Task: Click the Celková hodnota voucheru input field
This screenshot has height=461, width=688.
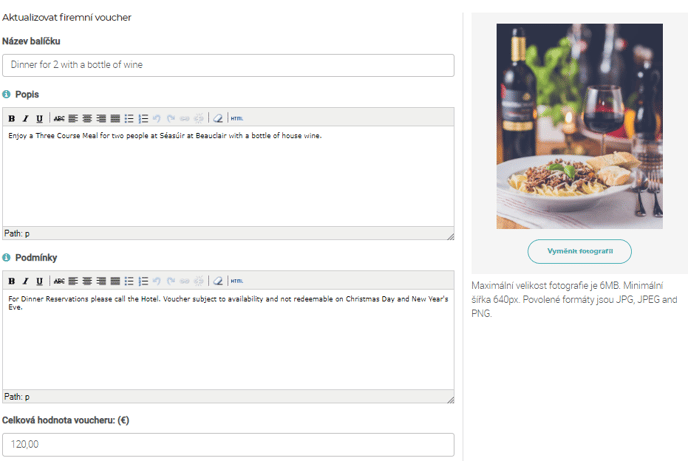Action: point(228,445)
